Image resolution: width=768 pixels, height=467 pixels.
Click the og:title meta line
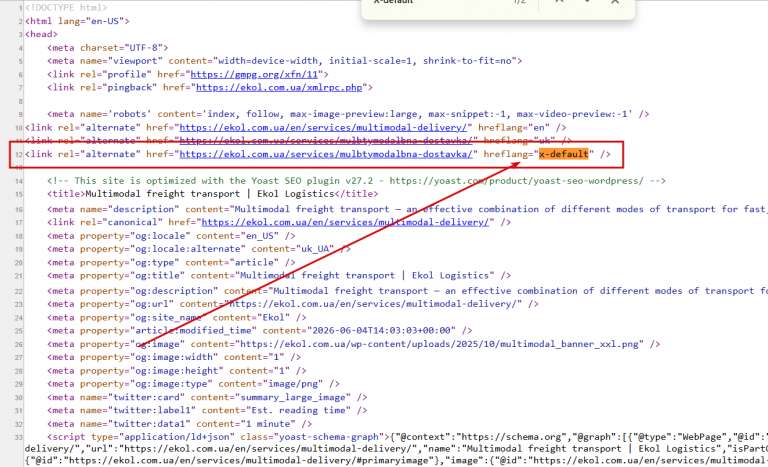(x=279, y=276)
